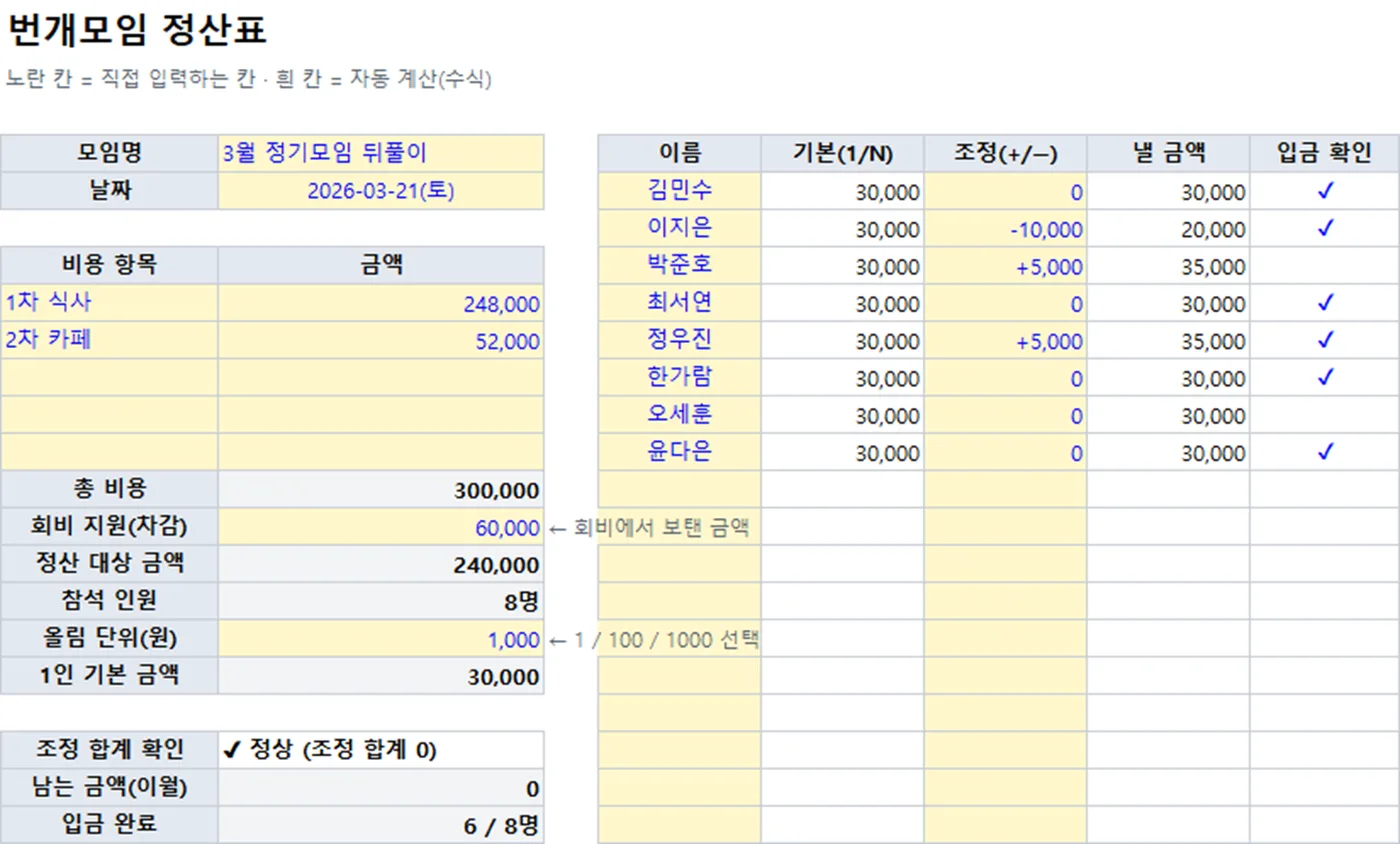Check the empty 입금 확인 cell for 박준호

[x=1325, y=267]
